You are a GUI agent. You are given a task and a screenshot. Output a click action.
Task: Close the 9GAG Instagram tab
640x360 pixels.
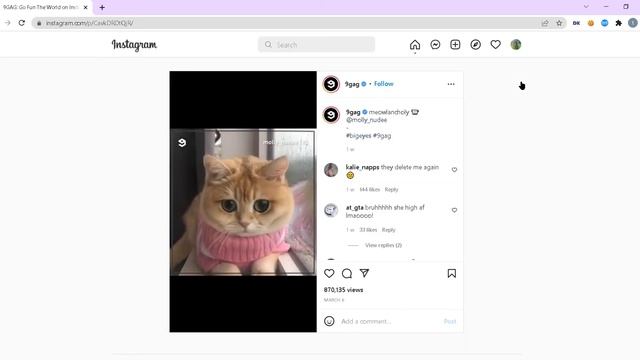pos(85,7)
